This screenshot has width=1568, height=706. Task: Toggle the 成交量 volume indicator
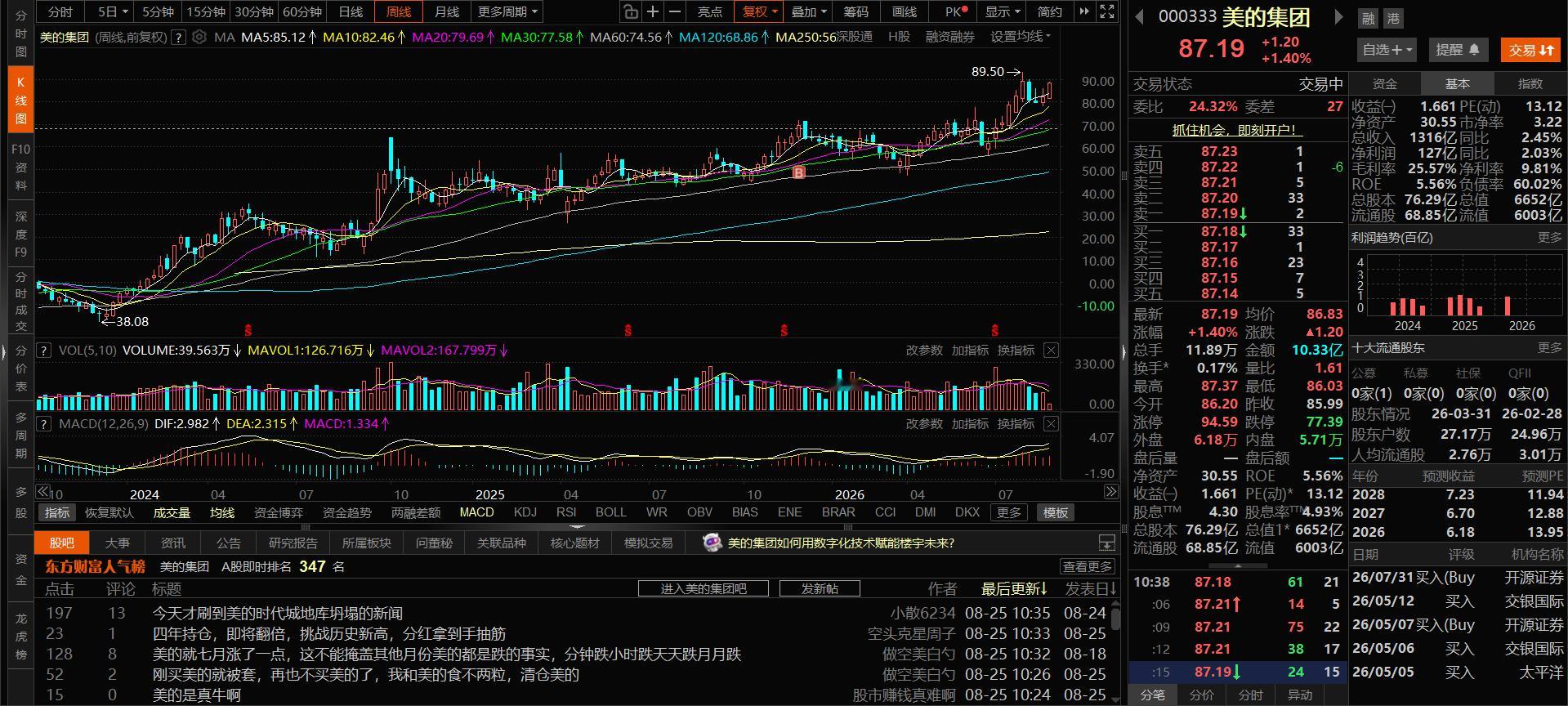point(172,513)
